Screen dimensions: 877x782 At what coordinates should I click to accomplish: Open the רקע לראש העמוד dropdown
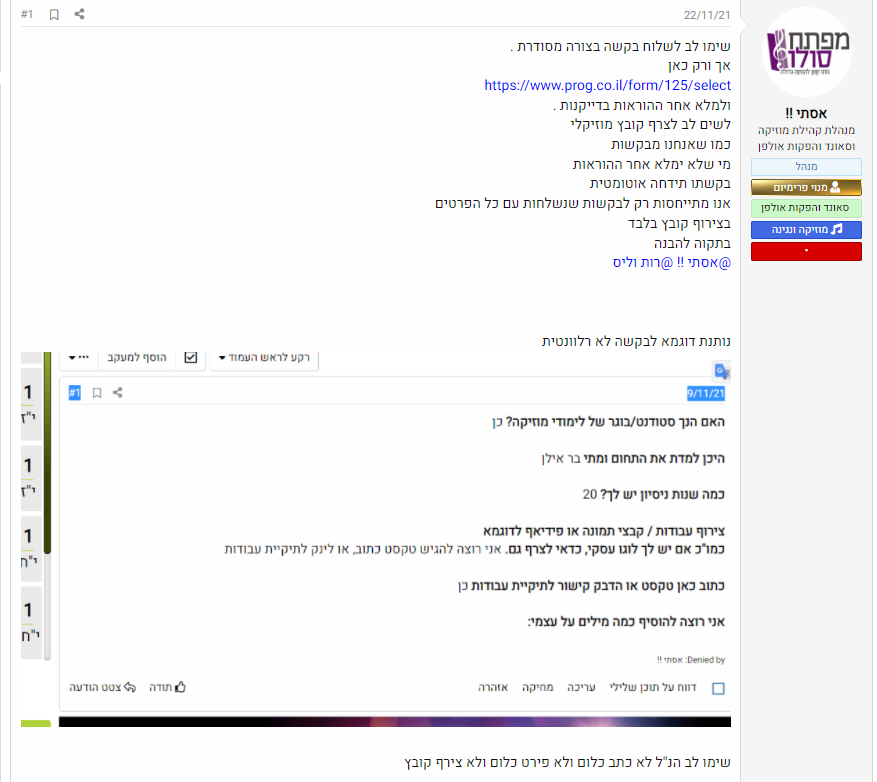[x=263, y=358]
